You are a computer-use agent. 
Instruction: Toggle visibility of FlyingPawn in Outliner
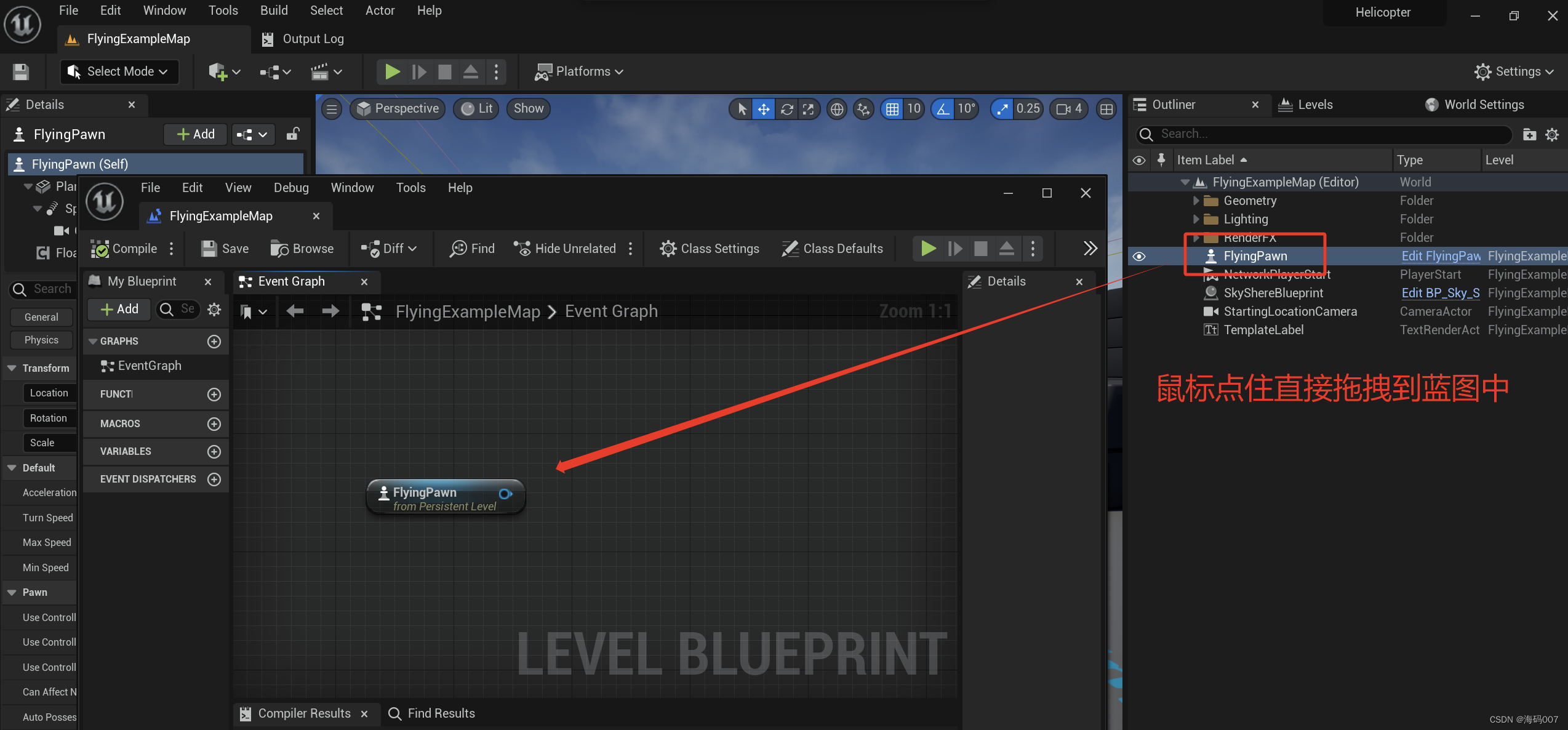[1139, 256]
